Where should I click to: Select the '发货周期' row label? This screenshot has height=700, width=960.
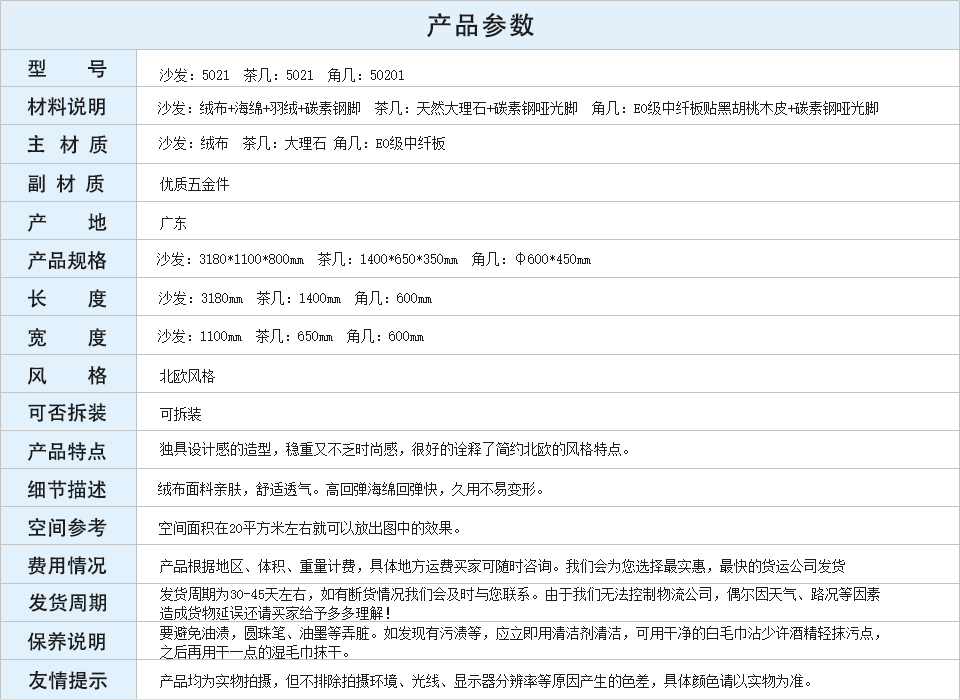[x=67, y=603]
